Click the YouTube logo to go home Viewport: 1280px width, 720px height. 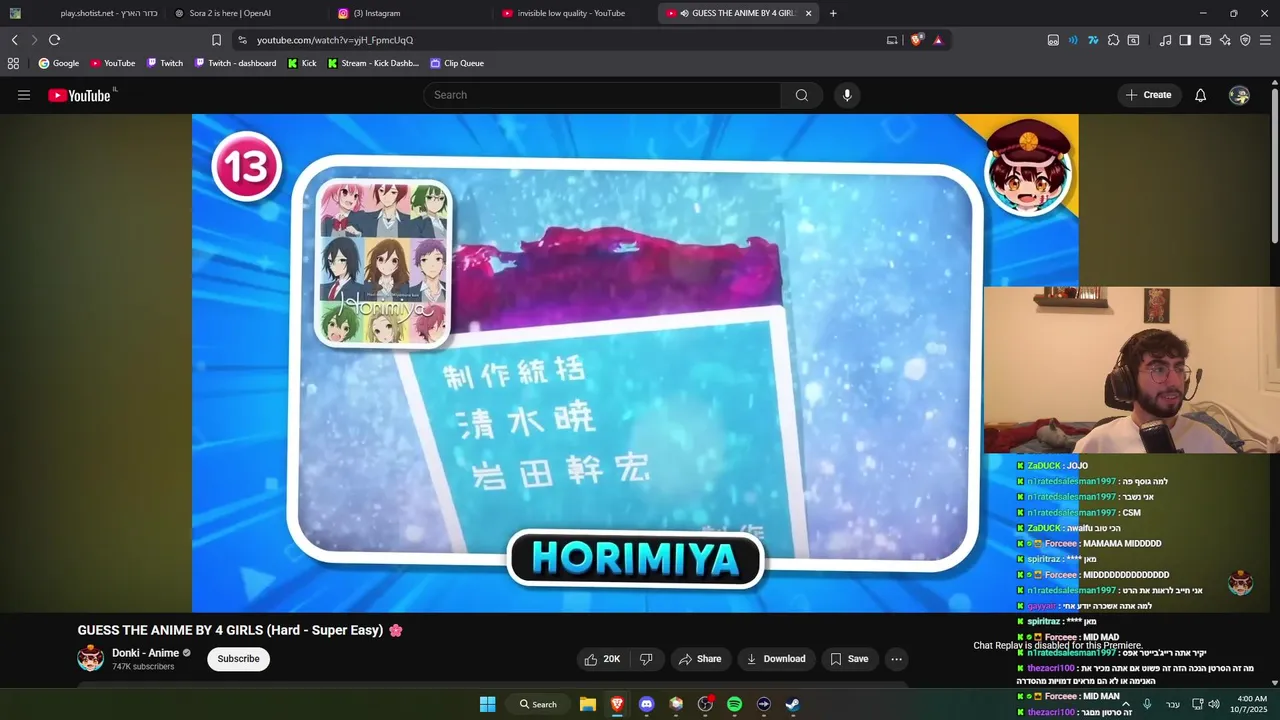click(x=79, y=95)
